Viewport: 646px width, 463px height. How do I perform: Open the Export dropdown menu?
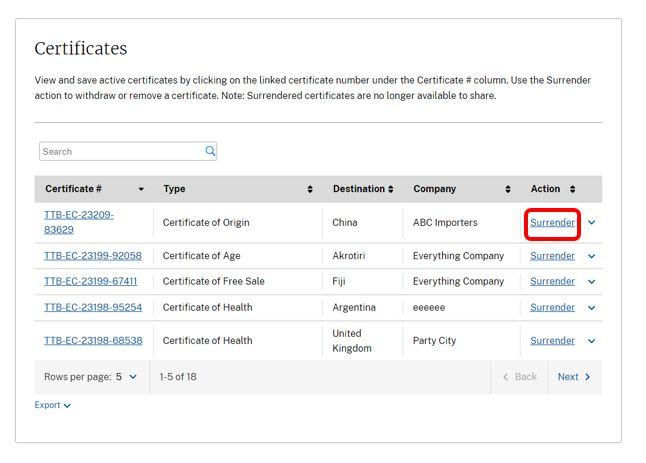point(53,405)
